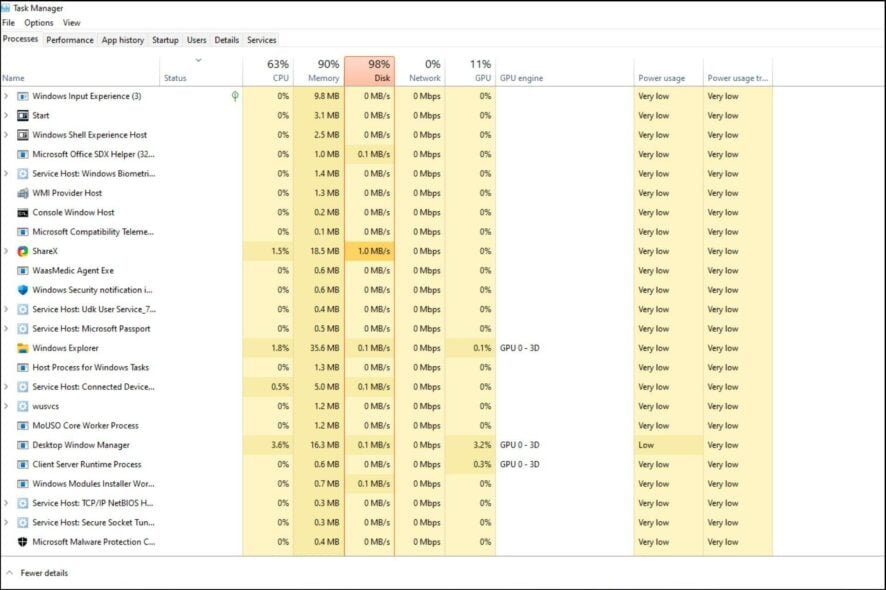Switch to the Startup tab

(x=165, y=40)
